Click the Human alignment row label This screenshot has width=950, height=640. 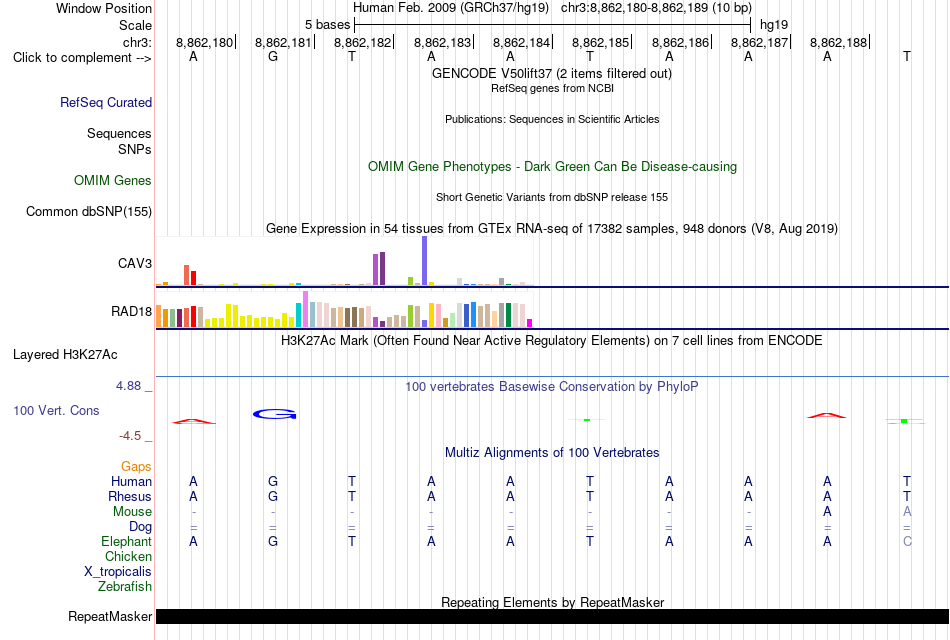[x=131, y=482]
